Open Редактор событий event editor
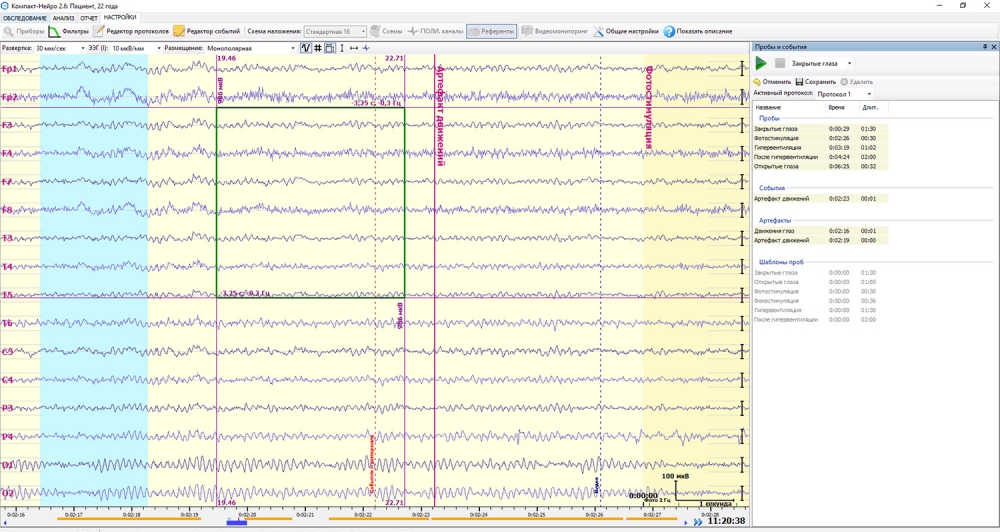Screen dimensions: 1000x532 coord(207,31)
